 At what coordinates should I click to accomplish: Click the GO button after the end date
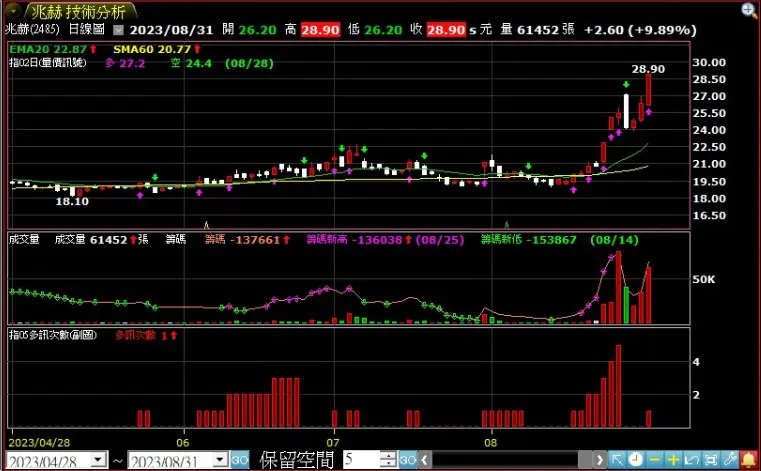239,460
